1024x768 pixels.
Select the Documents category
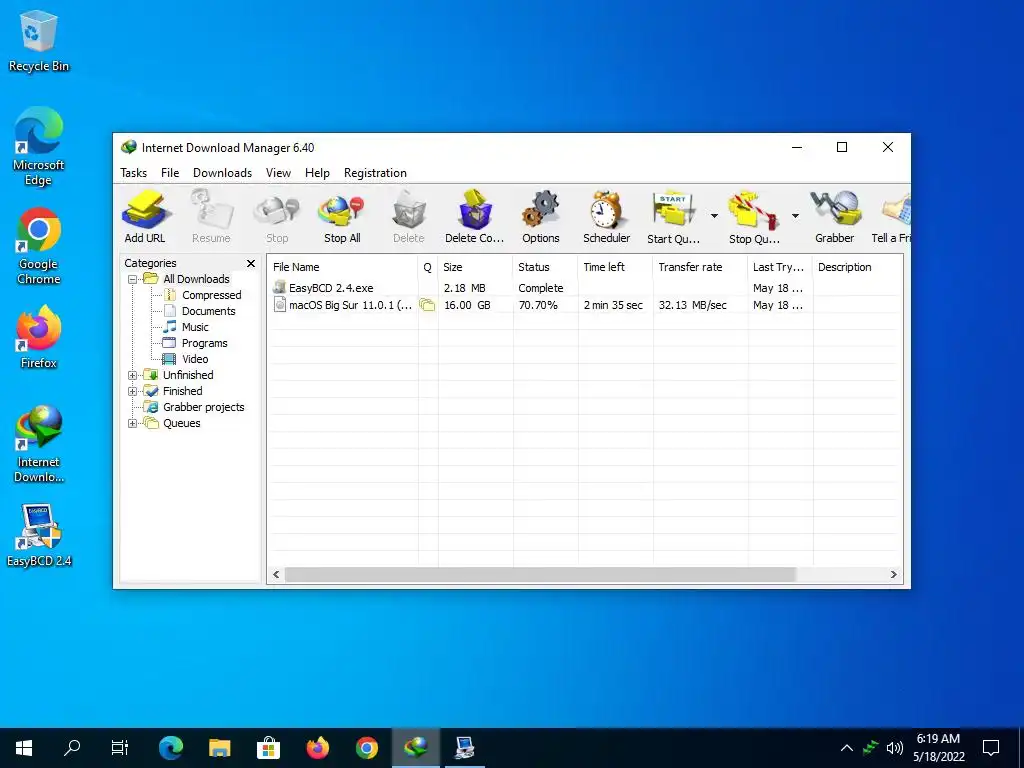click(208, 312)
